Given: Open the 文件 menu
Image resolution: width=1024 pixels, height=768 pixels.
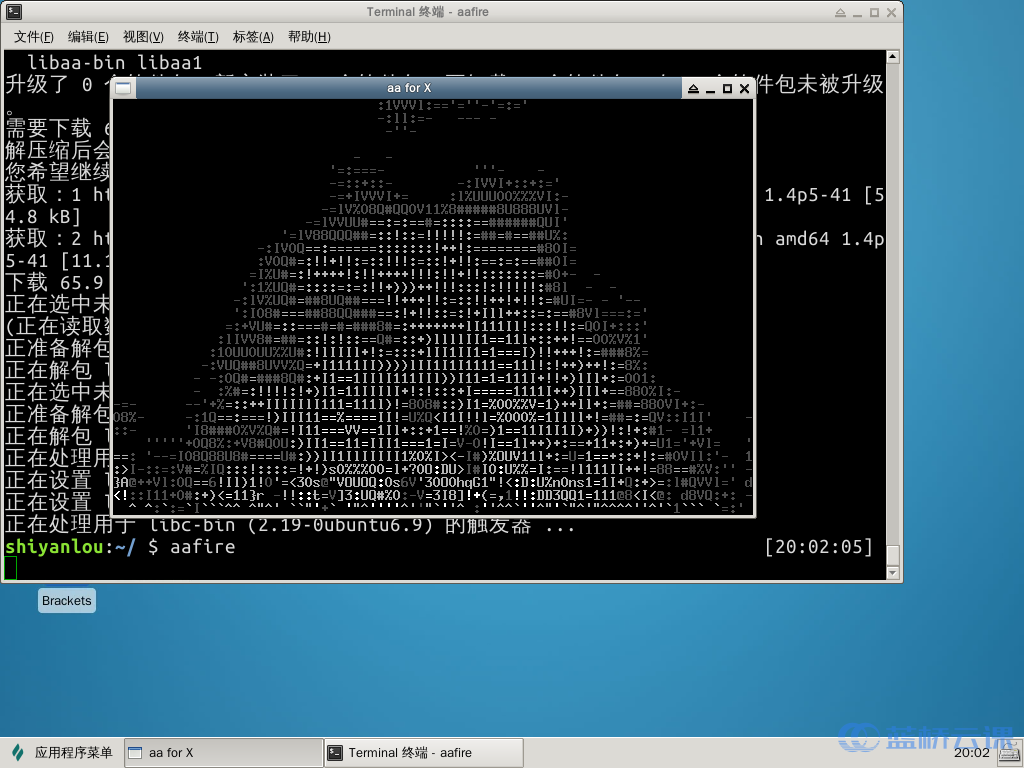Looking at the screenshot, I should point(33,37).
